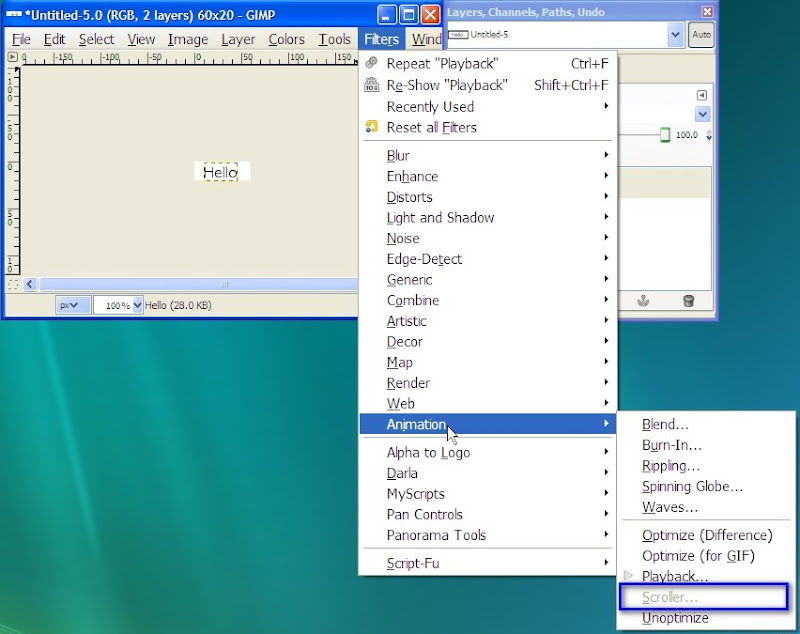Open Light and Shadow submenu
This screenshot has height=634, width=800.
pos(488,217)
